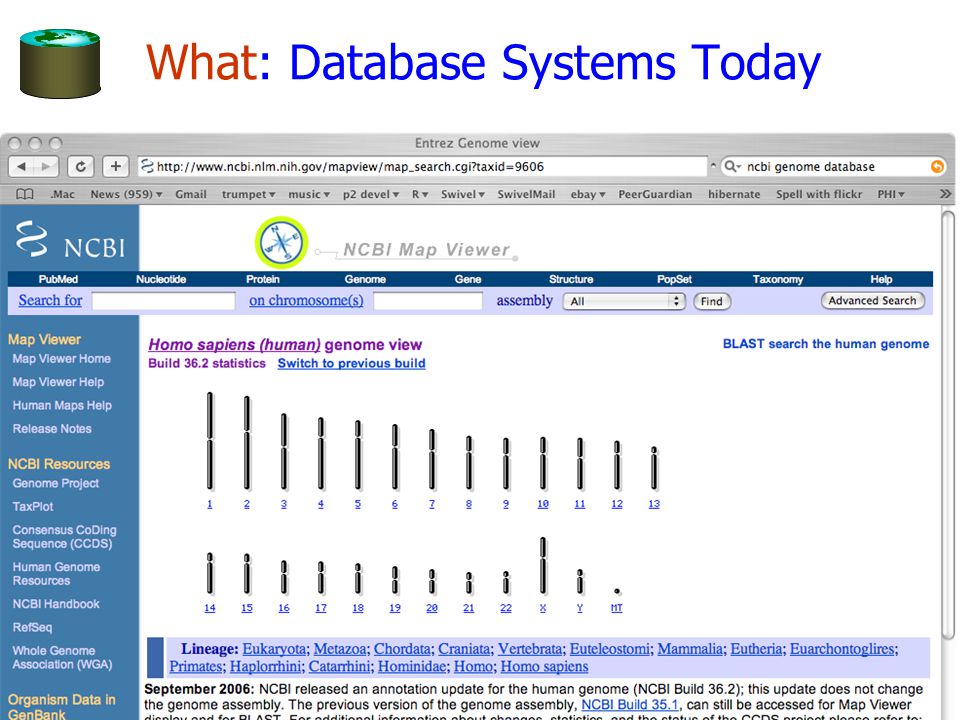The height and width of the screenshot is (720, 960).
Task: Add bookmark with the plus button
Action: click(x=115, y=166)
